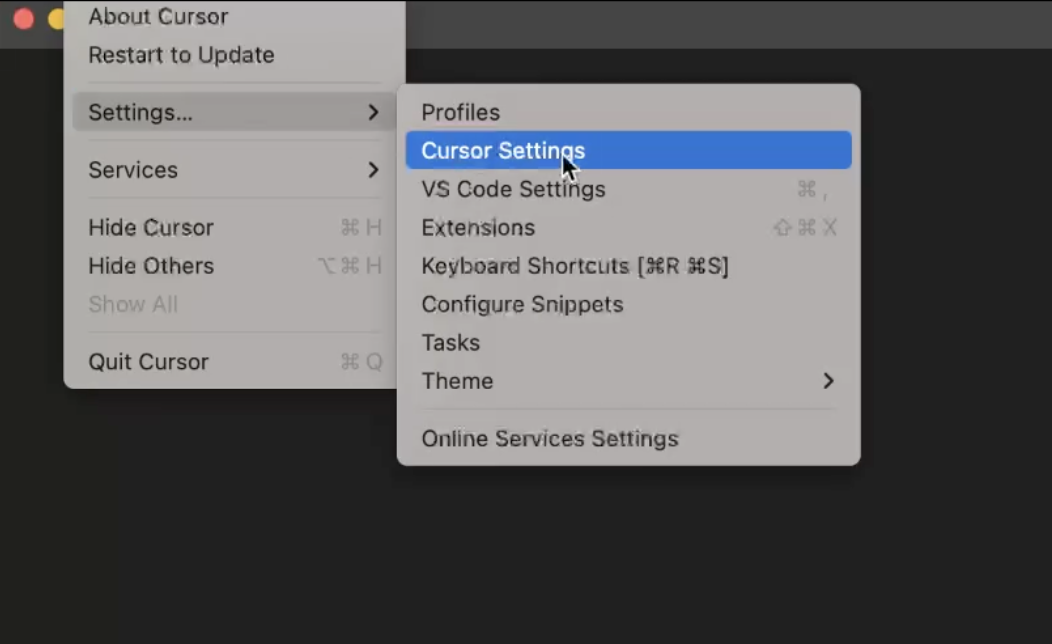Click the yellow minimize traffic light
This screenshot has width=1052, height=644.
click(57, 17)
